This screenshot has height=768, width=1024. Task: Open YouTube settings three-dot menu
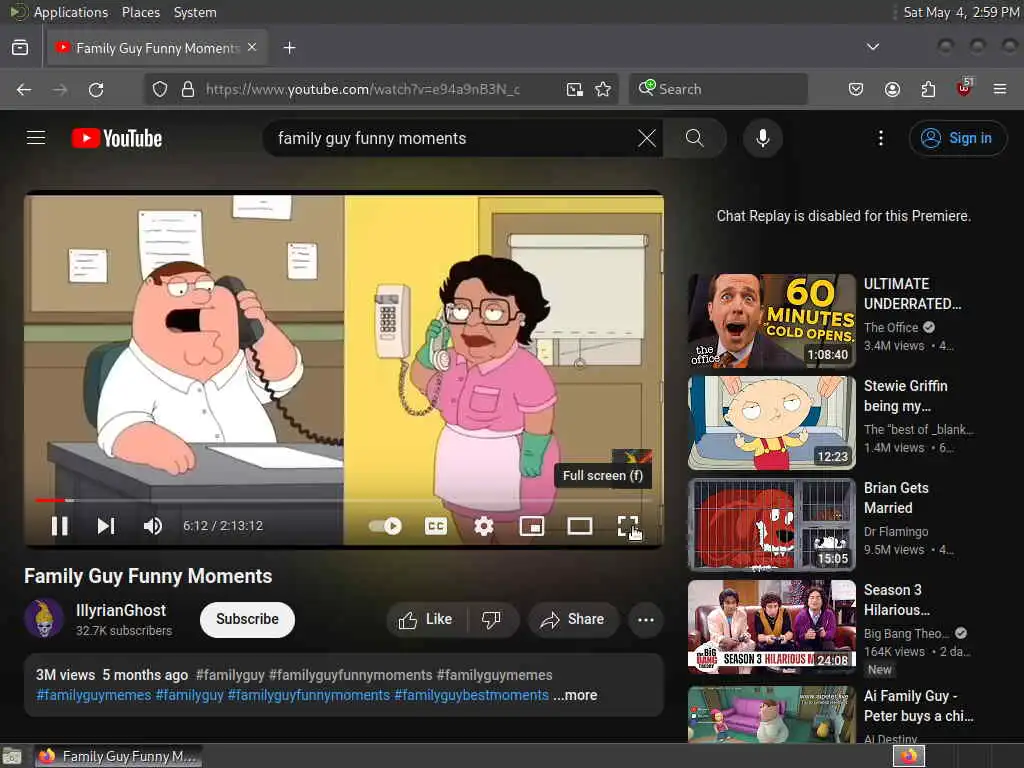pyautogui.click(x=880, y=138)
